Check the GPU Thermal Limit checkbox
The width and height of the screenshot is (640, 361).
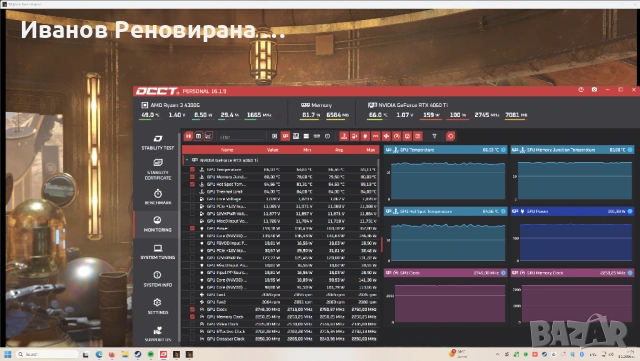click(x=192, y=191)
